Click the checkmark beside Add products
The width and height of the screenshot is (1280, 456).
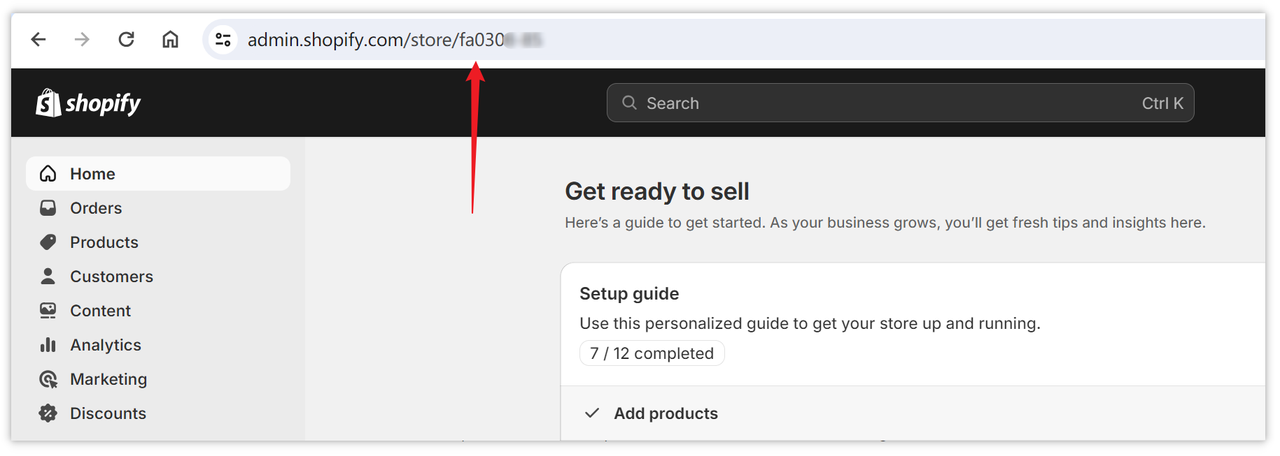pos(592,413)
